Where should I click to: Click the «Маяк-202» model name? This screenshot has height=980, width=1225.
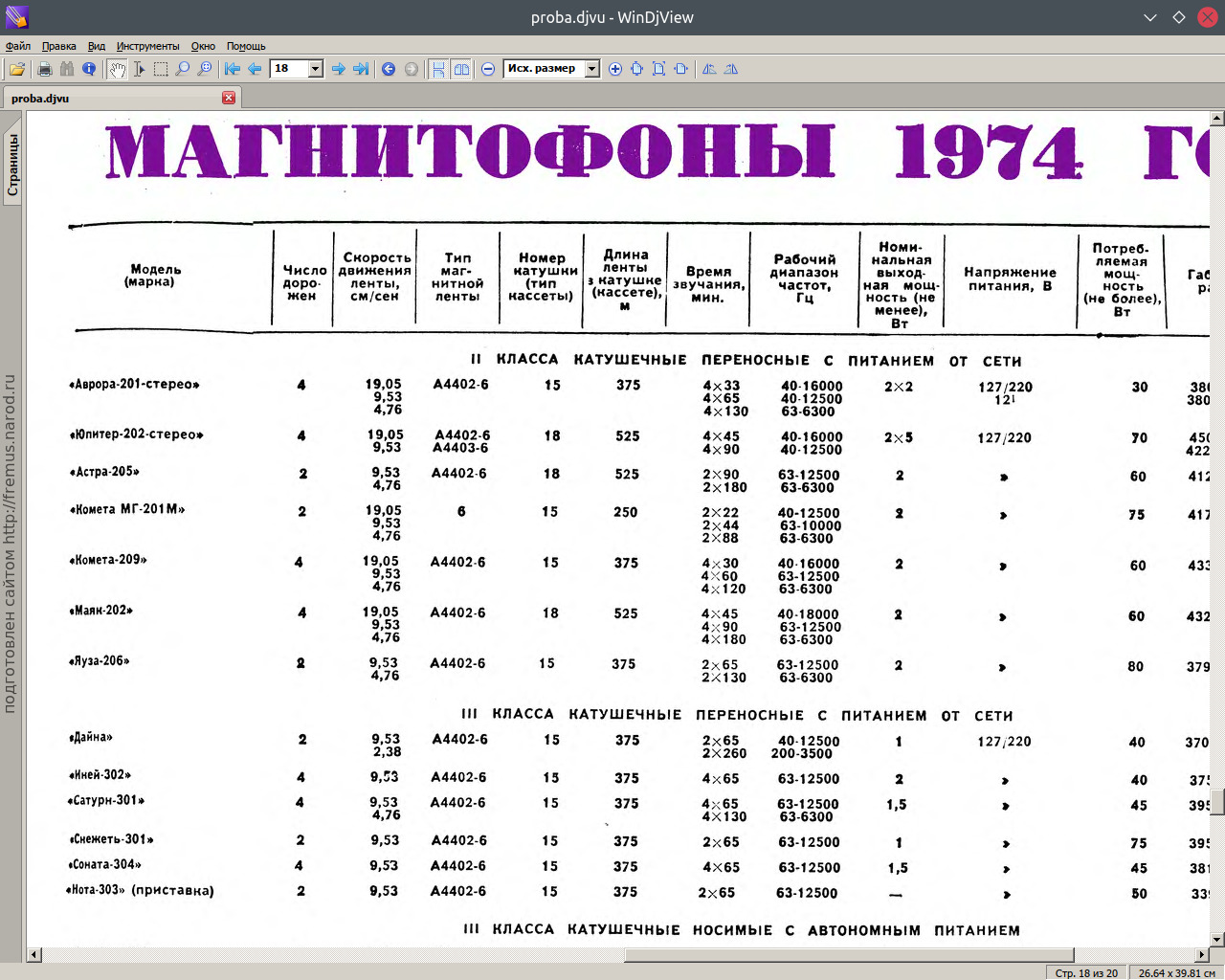[100, 610]
